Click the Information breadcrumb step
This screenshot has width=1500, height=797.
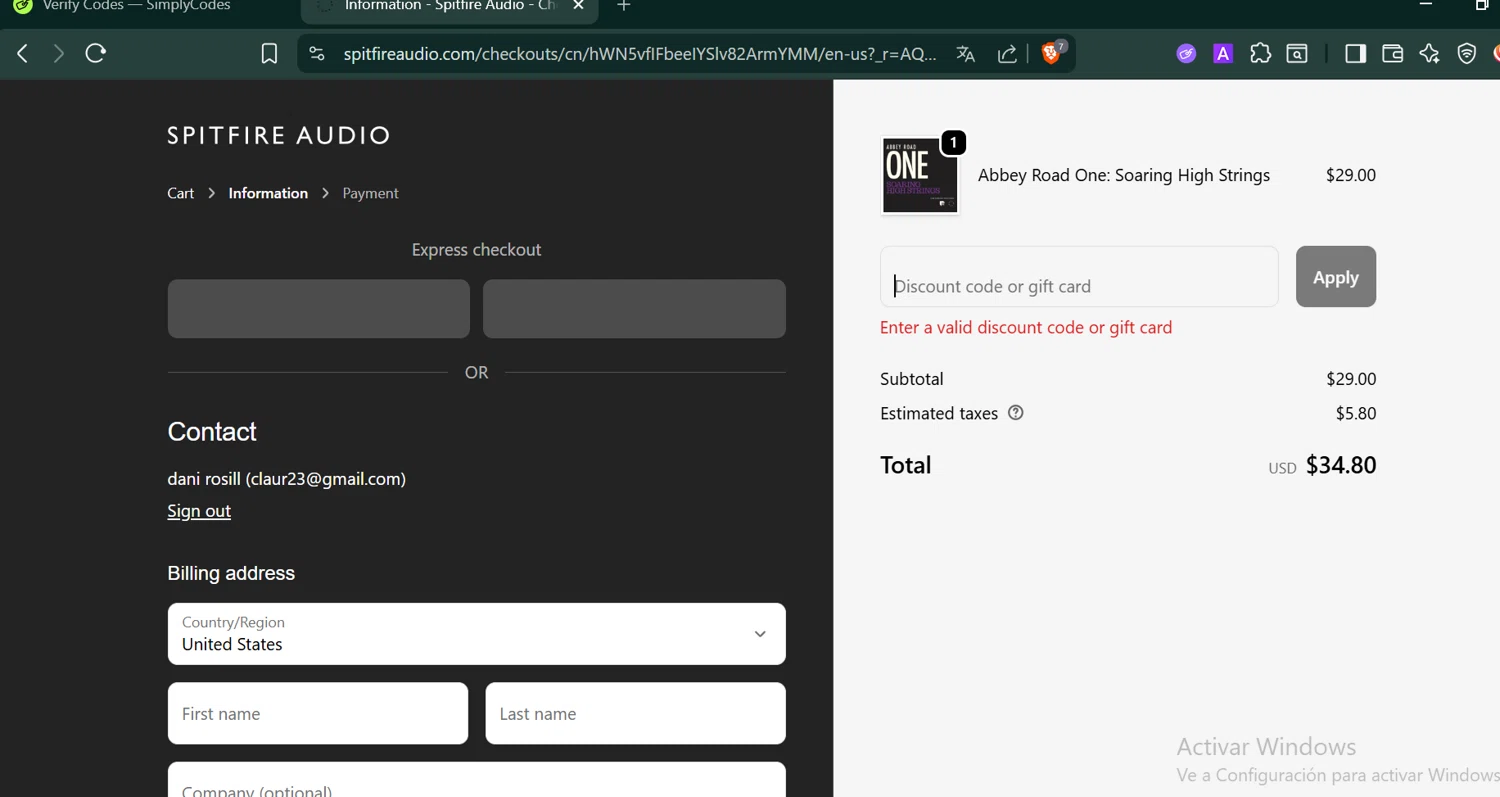click(268, 193)
